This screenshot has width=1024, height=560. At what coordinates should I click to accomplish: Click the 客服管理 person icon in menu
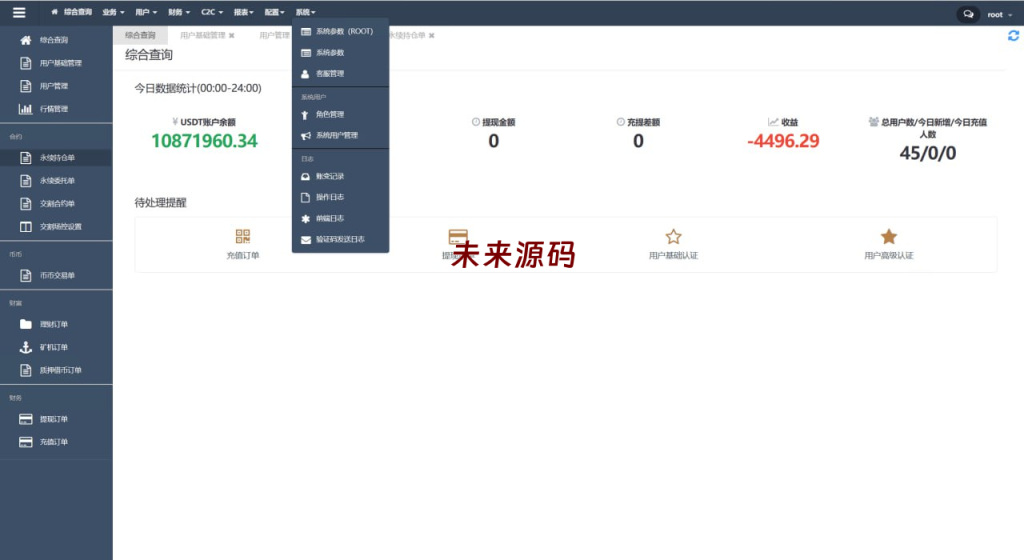coord(305,74)
